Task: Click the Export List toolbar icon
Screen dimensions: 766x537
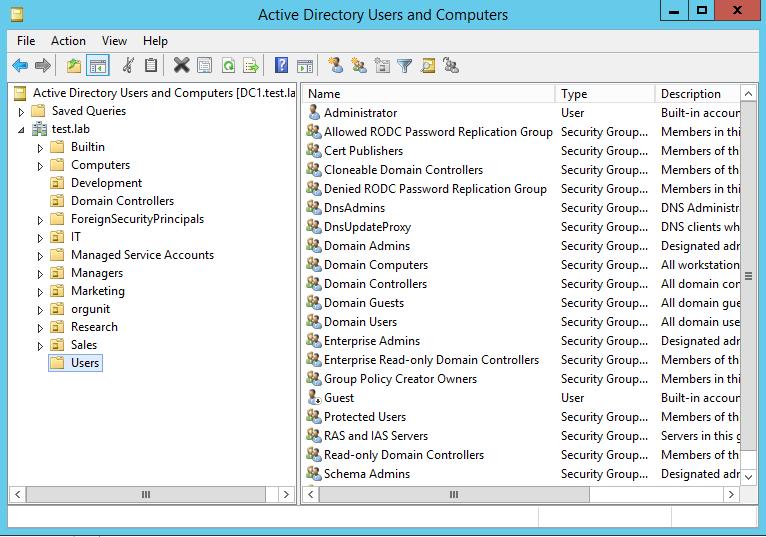Action: tap(251, 65)
